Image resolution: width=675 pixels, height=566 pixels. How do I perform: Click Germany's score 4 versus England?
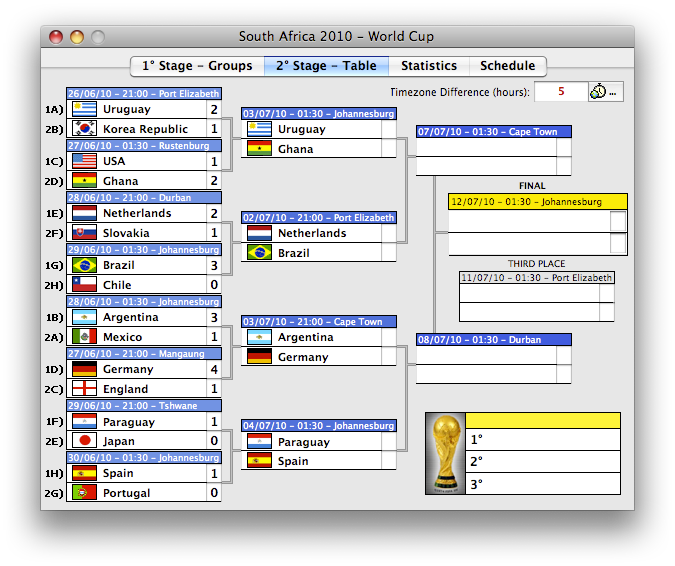[214, 369]
